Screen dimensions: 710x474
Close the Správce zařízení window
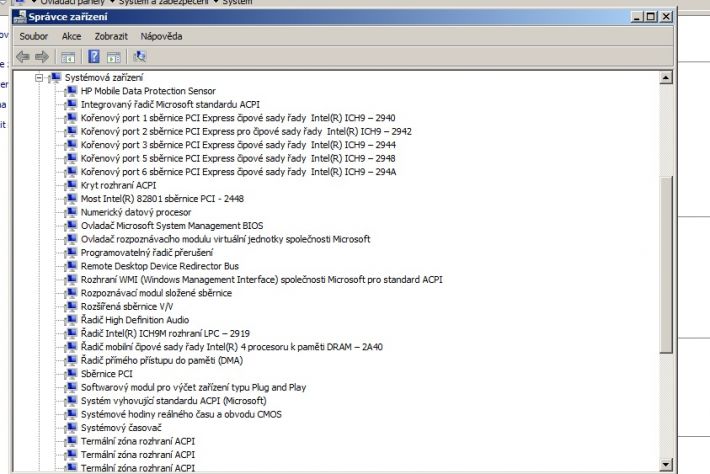coord(666,17)
